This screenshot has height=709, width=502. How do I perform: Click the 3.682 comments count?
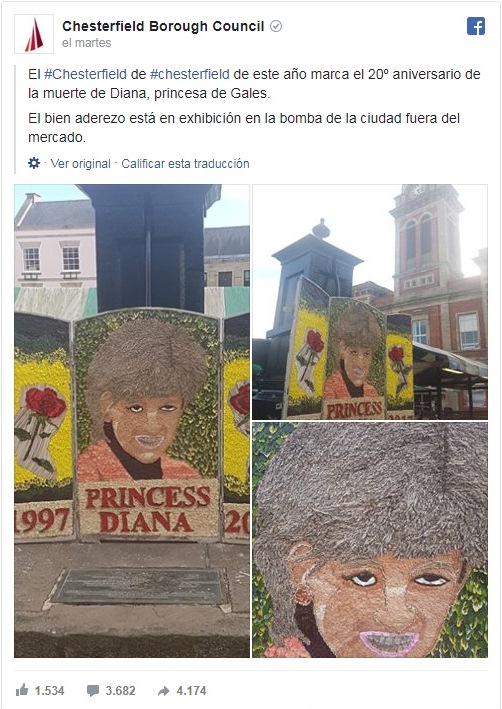coord(120,691)
